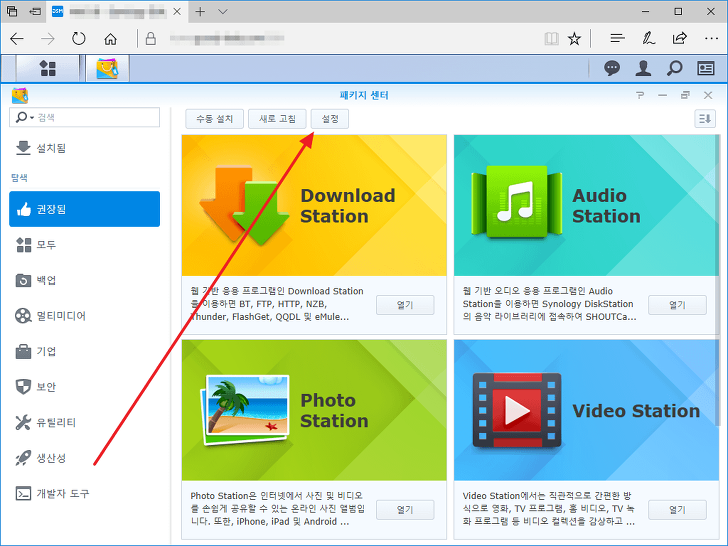Viewport: 728px width, 546px height.
Task: Click the 수동 설치 button
Action: coord(214,119)
